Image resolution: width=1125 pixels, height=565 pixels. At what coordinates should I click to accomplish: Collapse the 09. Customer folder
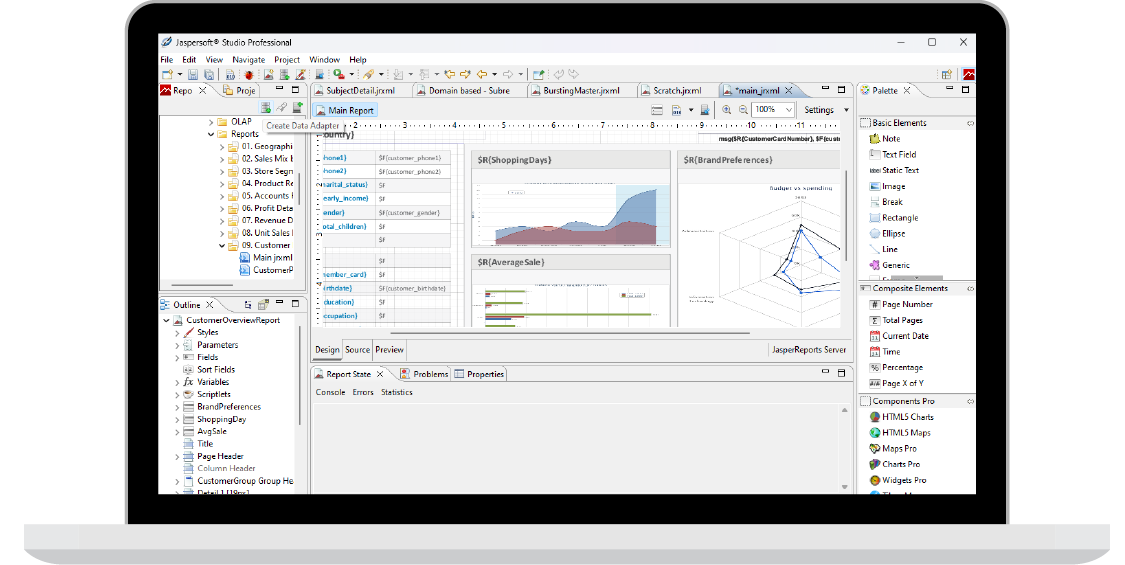click(x=222, y=246)
